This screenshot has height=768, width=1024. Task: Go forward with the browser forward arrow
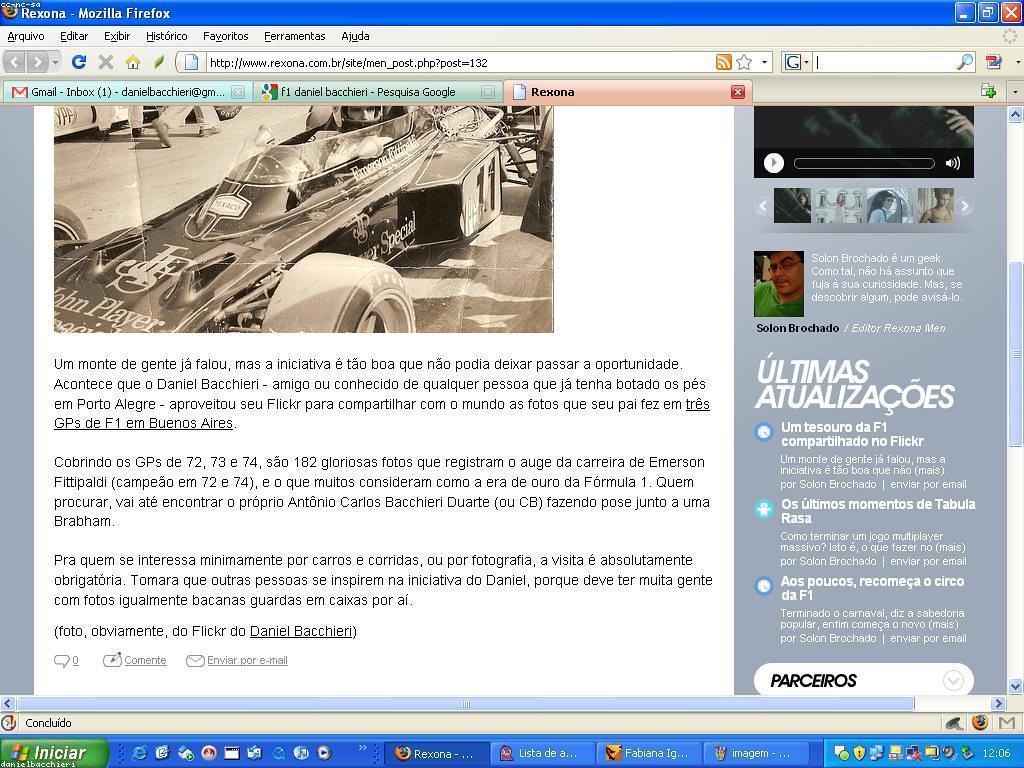click(x=38, y=63)
